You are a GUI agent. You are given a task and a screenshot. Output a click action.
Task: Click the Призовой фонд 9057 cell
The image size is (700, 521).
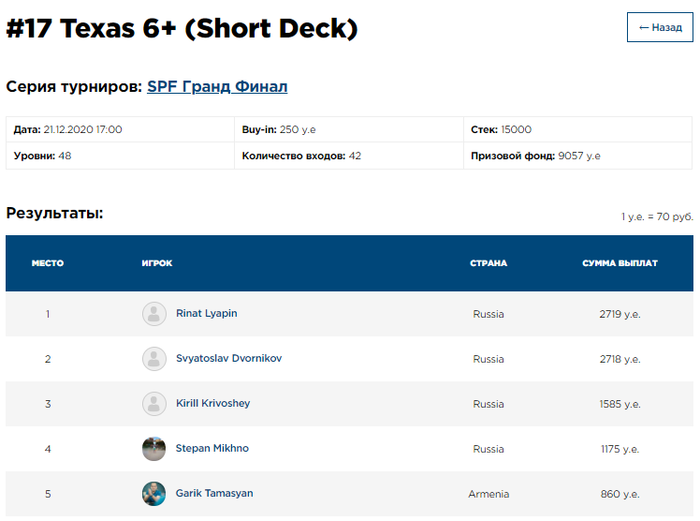tap(535, 156)
